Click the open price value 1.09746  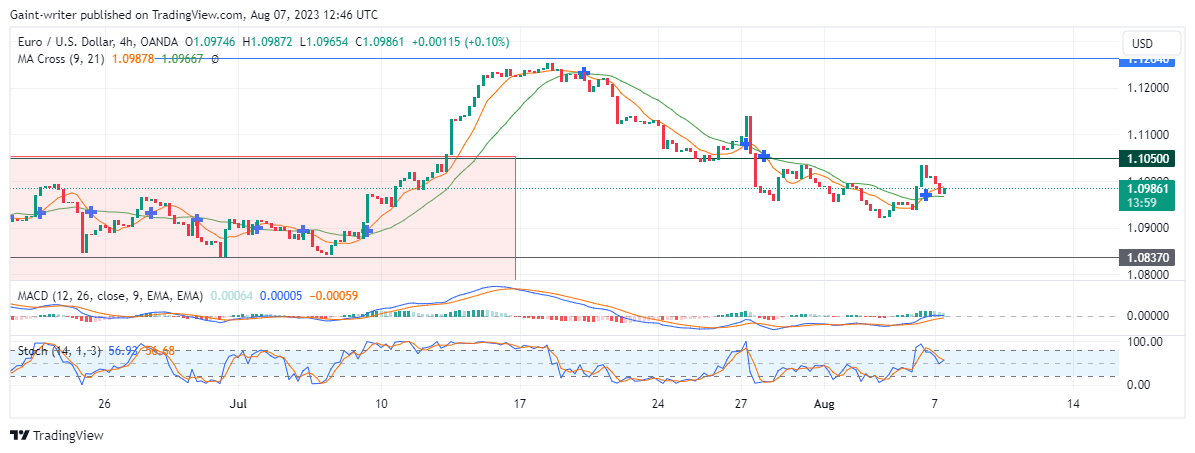click(216, 42)
